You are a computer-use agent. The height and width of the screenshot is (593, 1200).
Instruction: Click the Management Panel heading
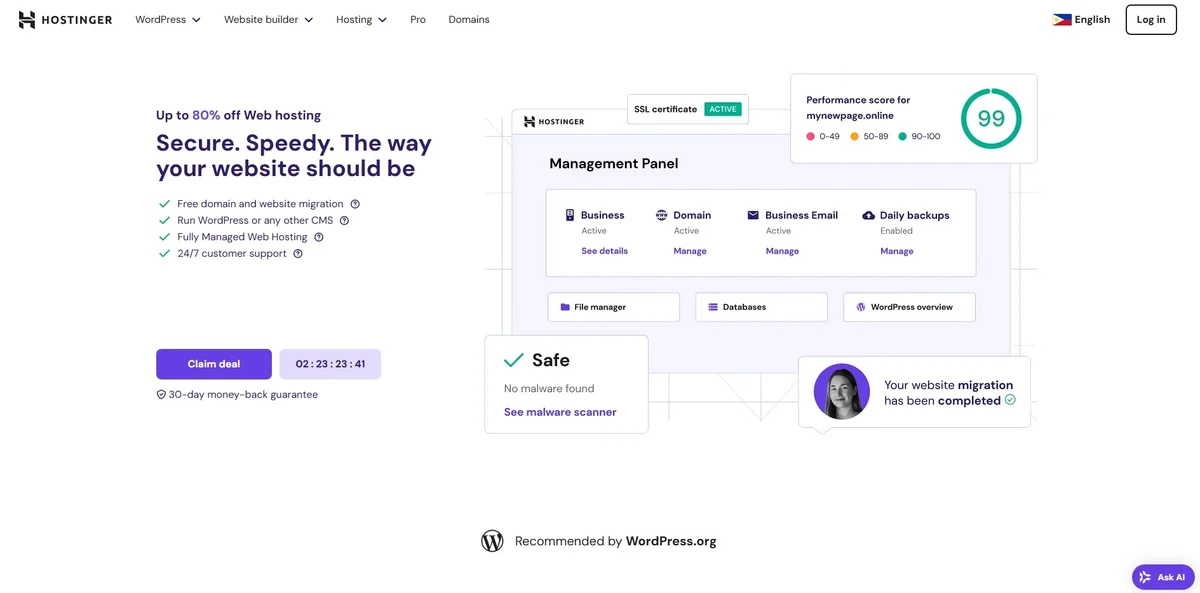pyautogui.click(x=614, y=163)
